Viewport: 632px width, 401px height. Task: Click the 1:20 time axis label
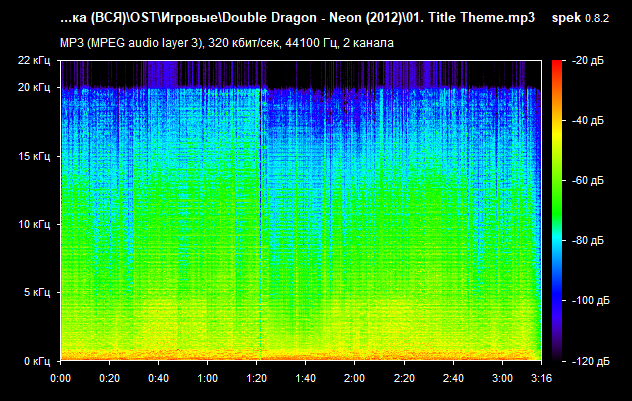coord(256,379)
